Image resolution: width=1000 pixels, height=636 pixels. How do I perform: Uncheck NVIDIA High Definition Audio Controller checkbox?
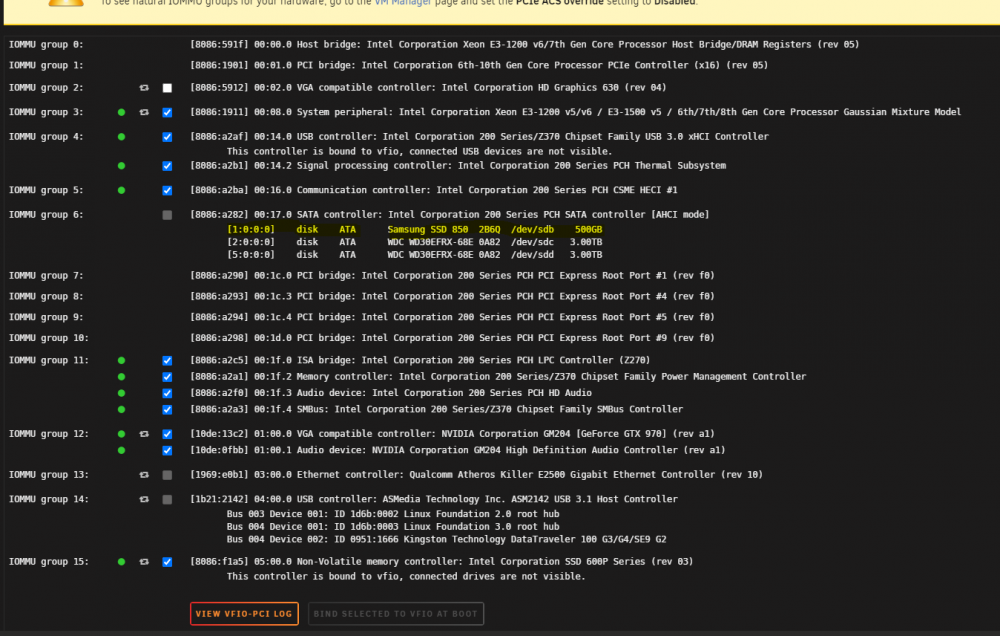pyautogui.click(x=167, y=450)
